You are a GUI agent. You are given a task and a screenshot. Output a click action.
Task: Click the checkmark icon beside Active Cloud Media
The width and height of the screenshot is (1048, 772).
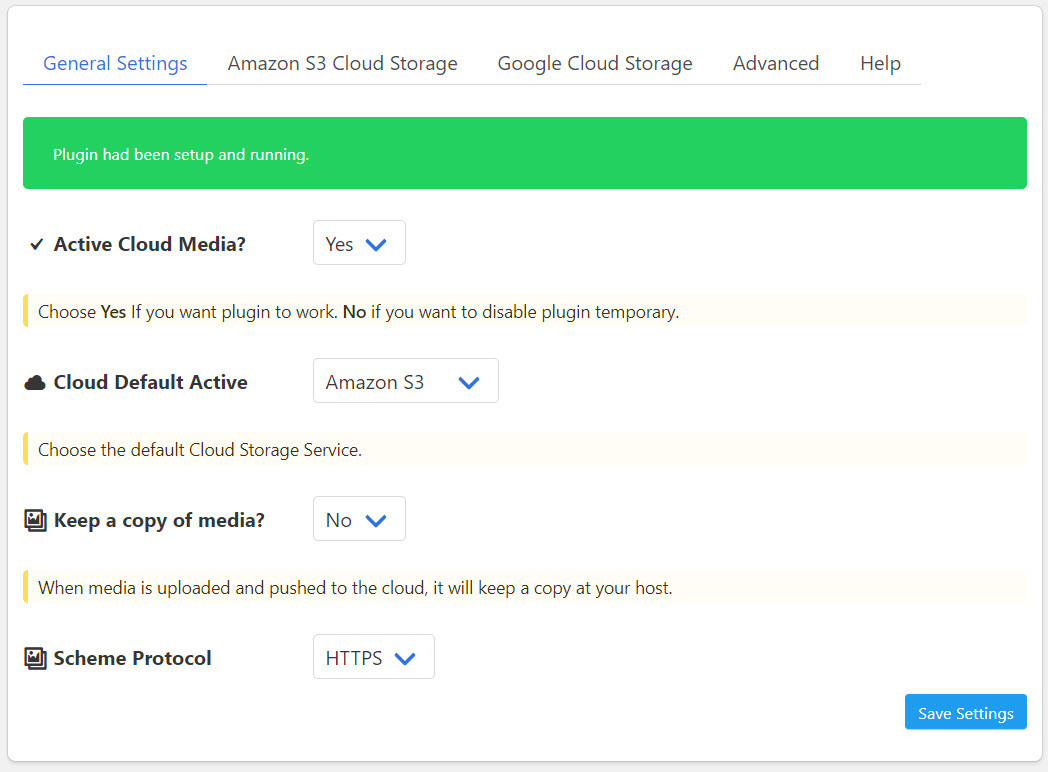pos(36,245)
